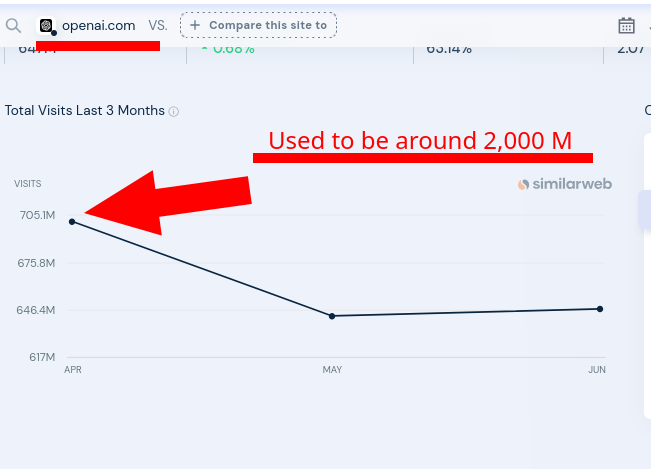
Task: Click the JUN month label
Action: (597, 370)
